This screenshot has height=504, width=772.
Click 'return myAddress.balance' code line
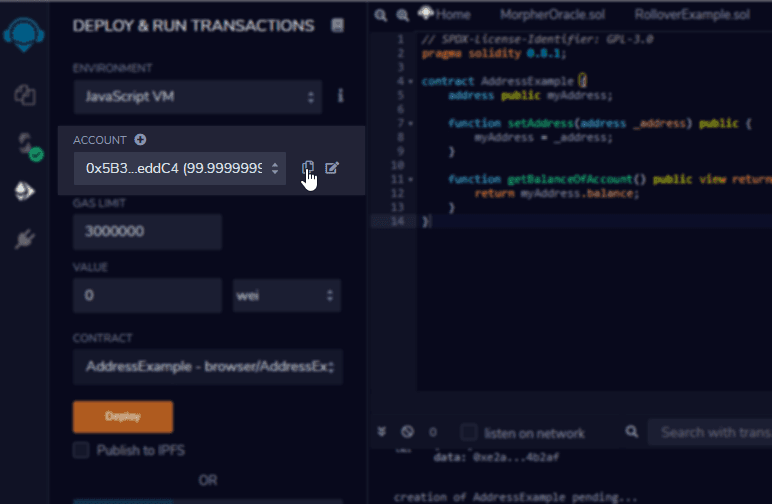[x=557, y=193]
